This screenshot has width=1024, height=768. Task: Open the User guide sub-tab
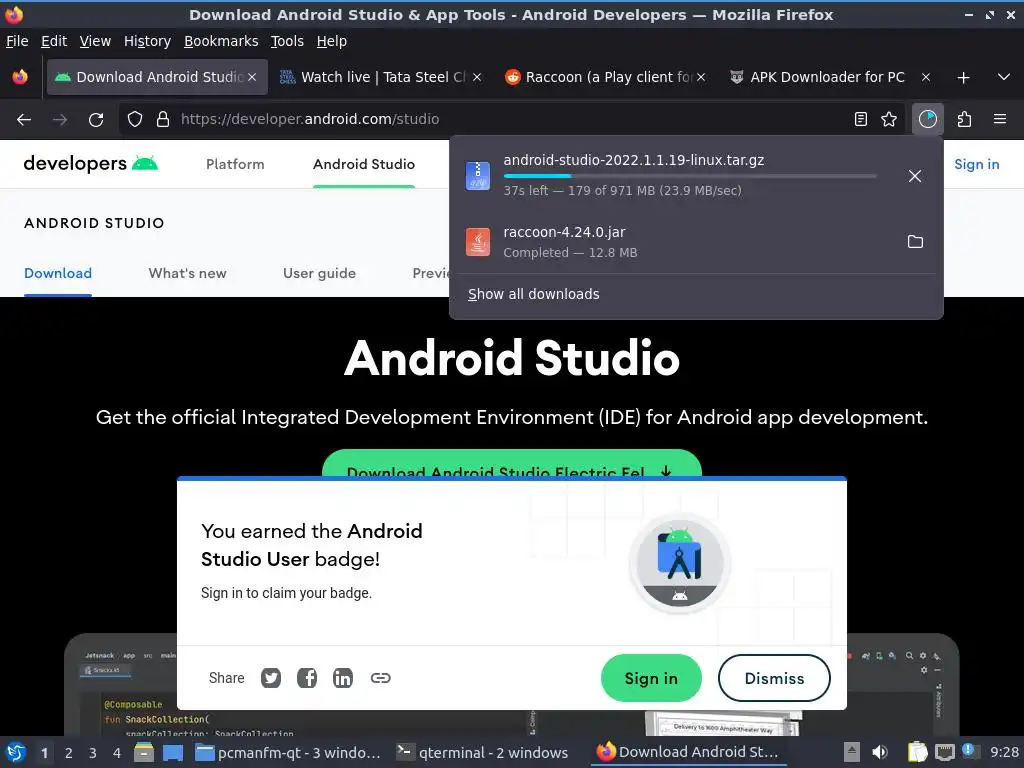(319, 273)
